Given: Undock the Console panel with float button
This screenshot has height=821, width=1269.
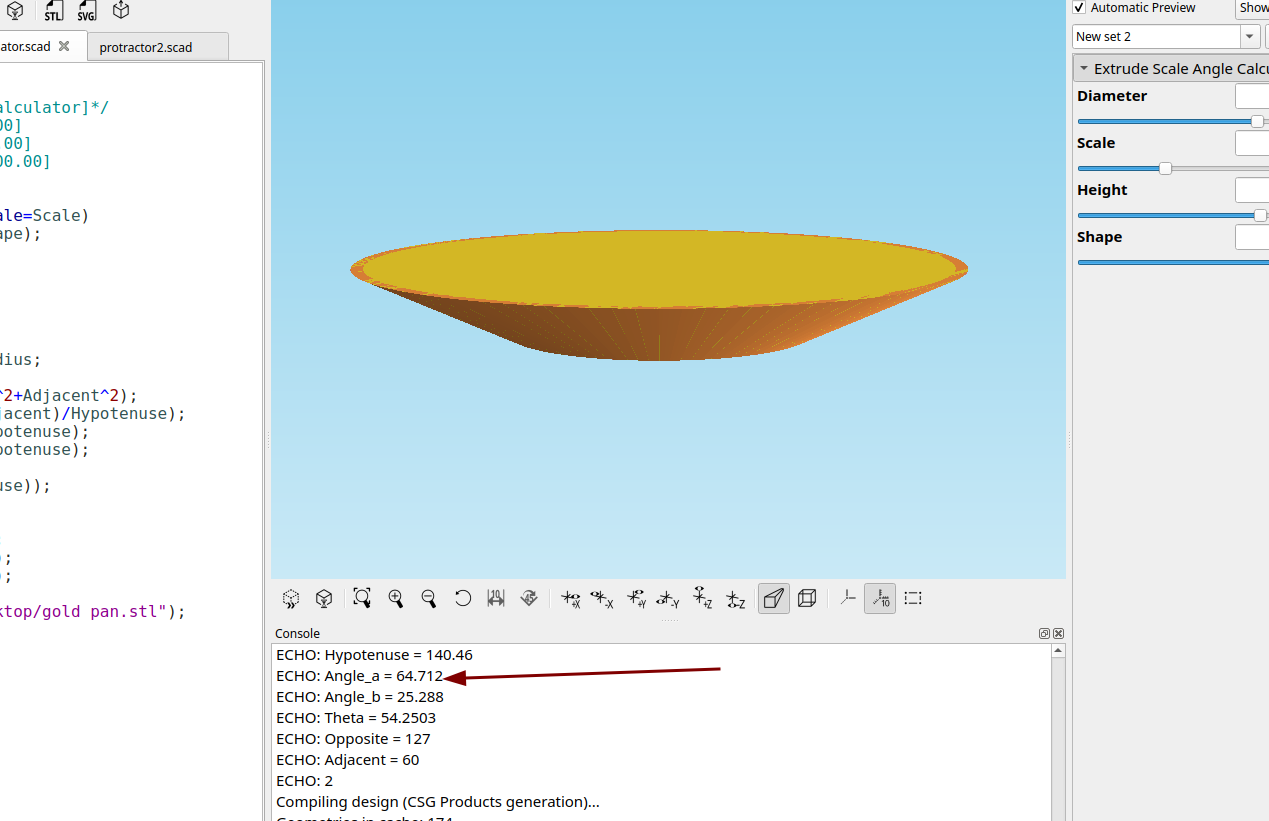Looking at the screenshot, I should coord(1044,633).
